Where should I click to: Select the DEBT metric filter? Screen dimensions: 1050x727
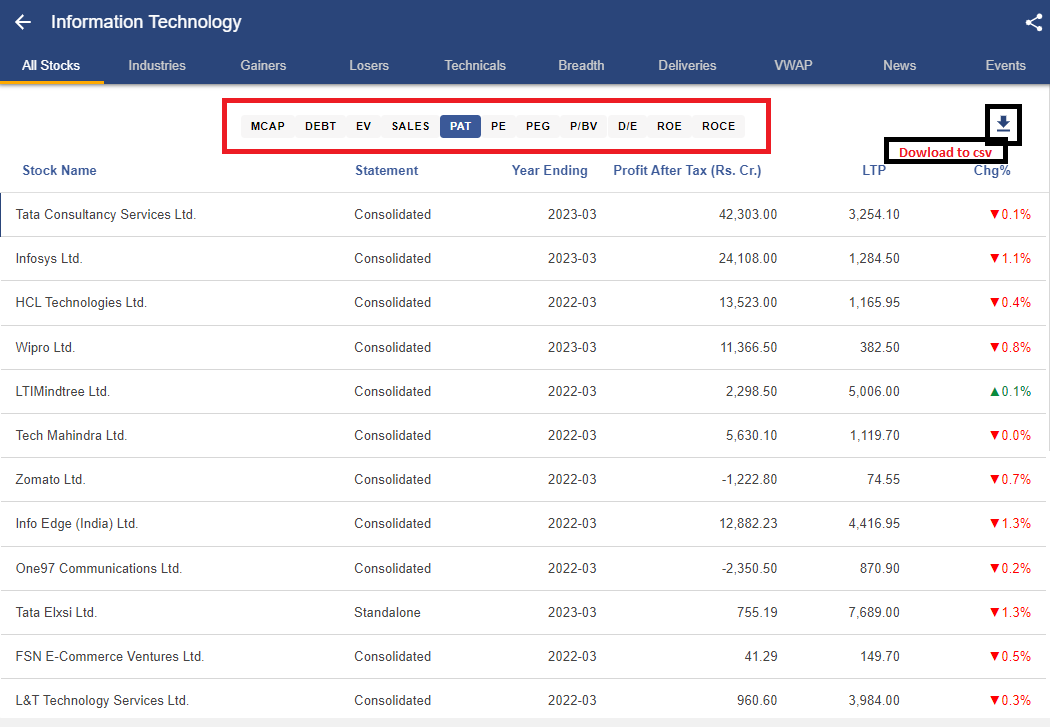pos(320,126)
